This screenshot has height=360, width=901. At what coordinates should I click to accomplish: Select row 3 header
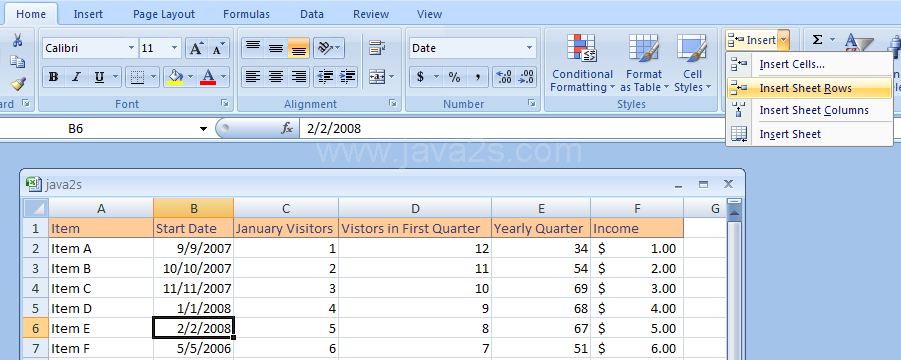click(36, 268)
